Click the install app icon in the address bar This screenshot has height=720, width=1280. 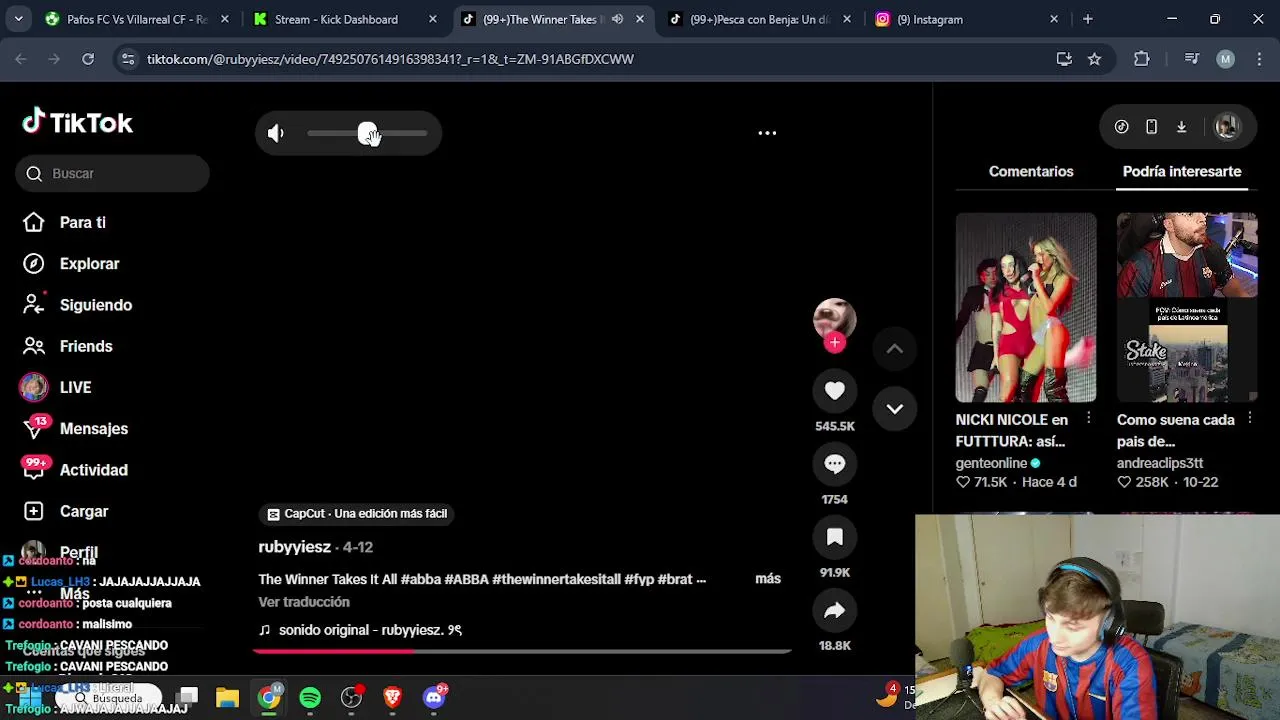pos(1064,59)
